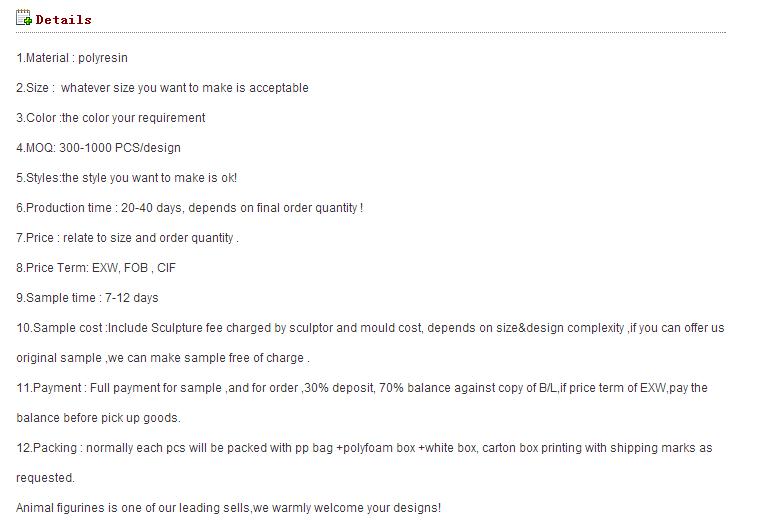Click the Material polyresin line
The height and width of the screenshot is (531, 757).
pos(72,58)
